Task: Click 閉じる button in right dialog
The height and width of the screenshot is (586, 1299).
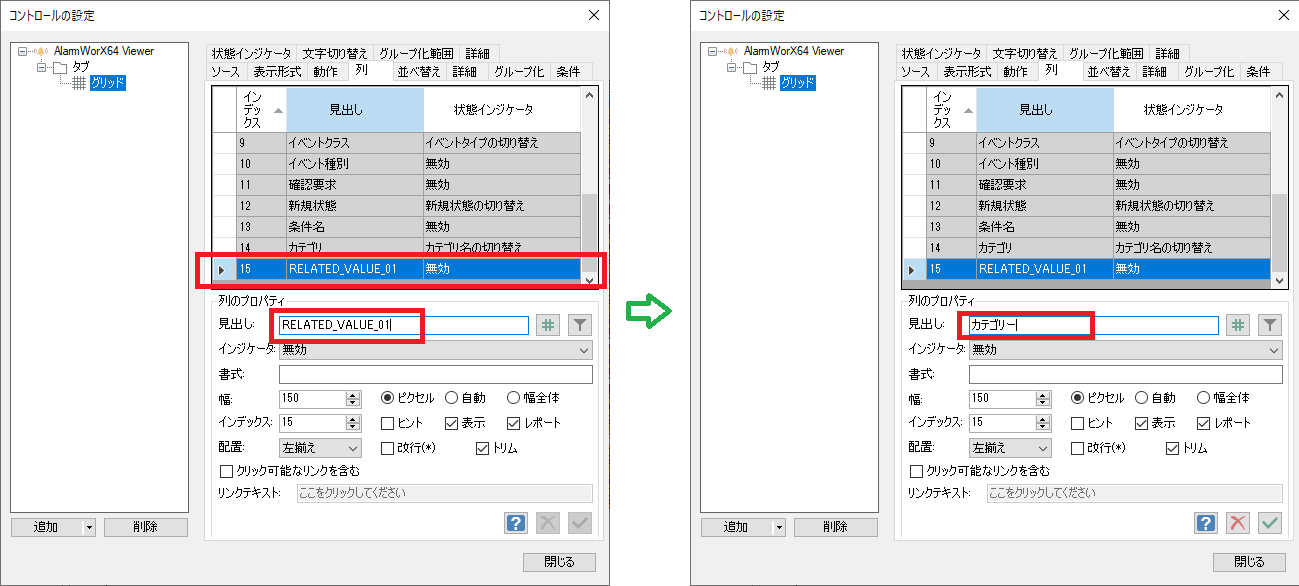Action: pyautogui.click(x=1249, y=562)
